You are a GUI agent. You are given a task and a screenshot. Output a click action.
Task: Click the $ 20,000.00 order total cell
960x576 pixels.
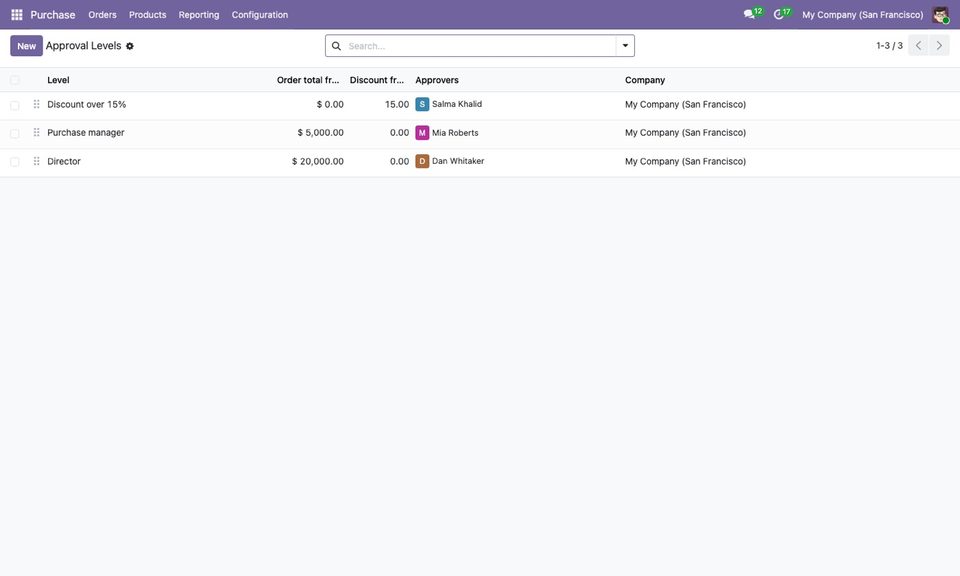[x=318, y=162]
